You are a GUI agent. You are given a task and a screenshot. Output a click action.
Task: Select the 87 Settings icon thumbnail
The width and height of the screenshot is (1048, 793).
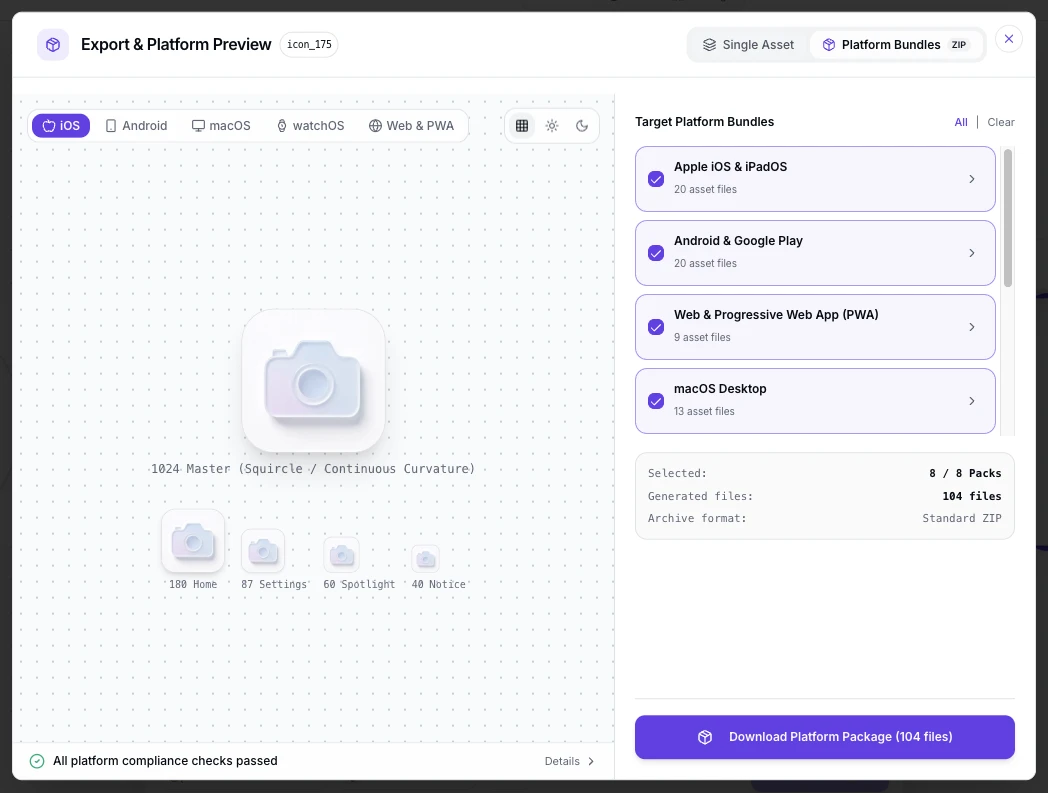[x=263, y=551]
